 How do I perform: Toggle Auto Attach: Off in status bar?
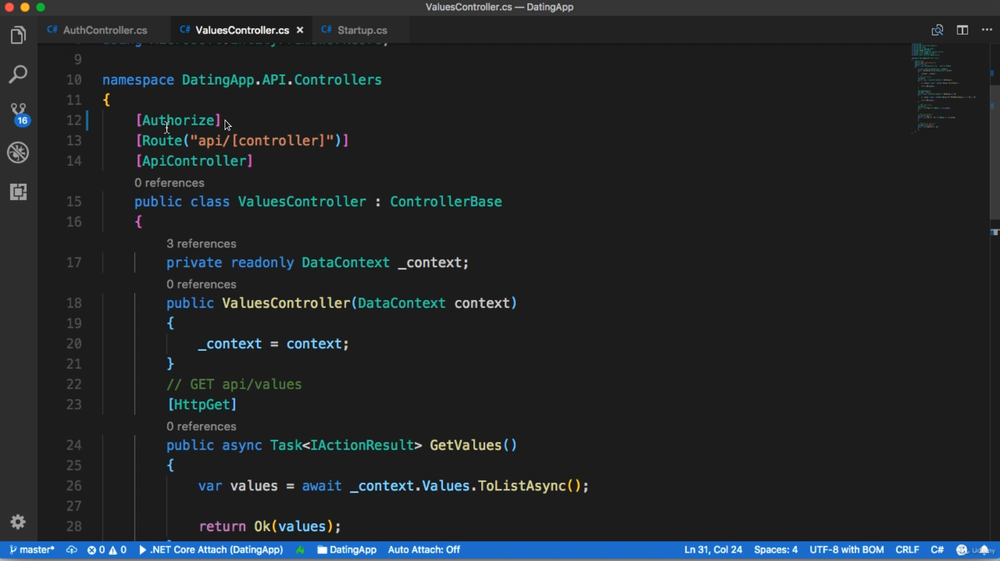[x=423, y=550]
